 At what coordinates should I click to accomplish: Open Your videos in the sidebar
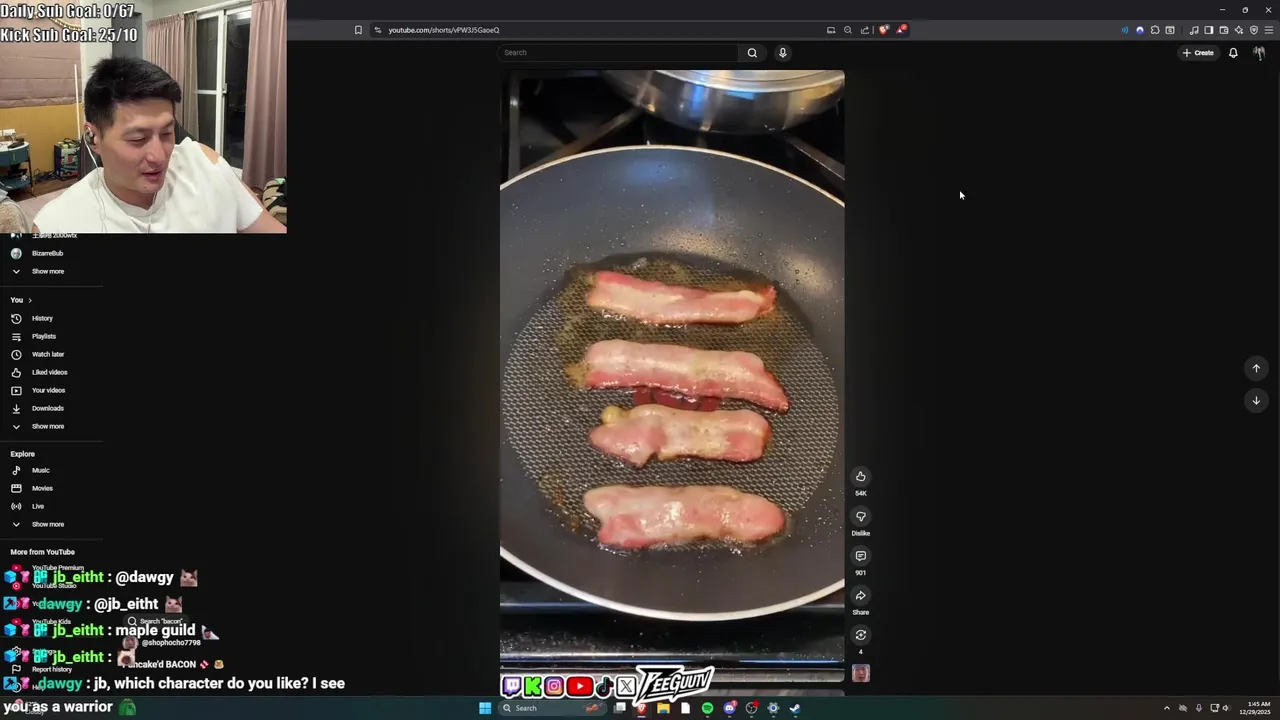pos(50,390)
